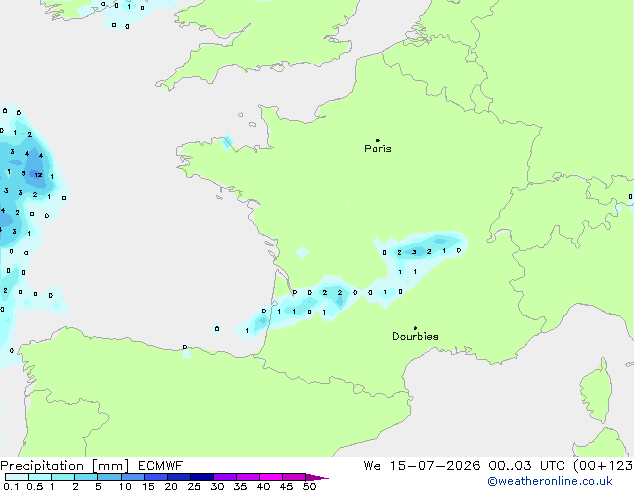This screenshot has height=490, width=634.
Task: Click the 12 mm precipitation value on map
Action: click(38, 175)
